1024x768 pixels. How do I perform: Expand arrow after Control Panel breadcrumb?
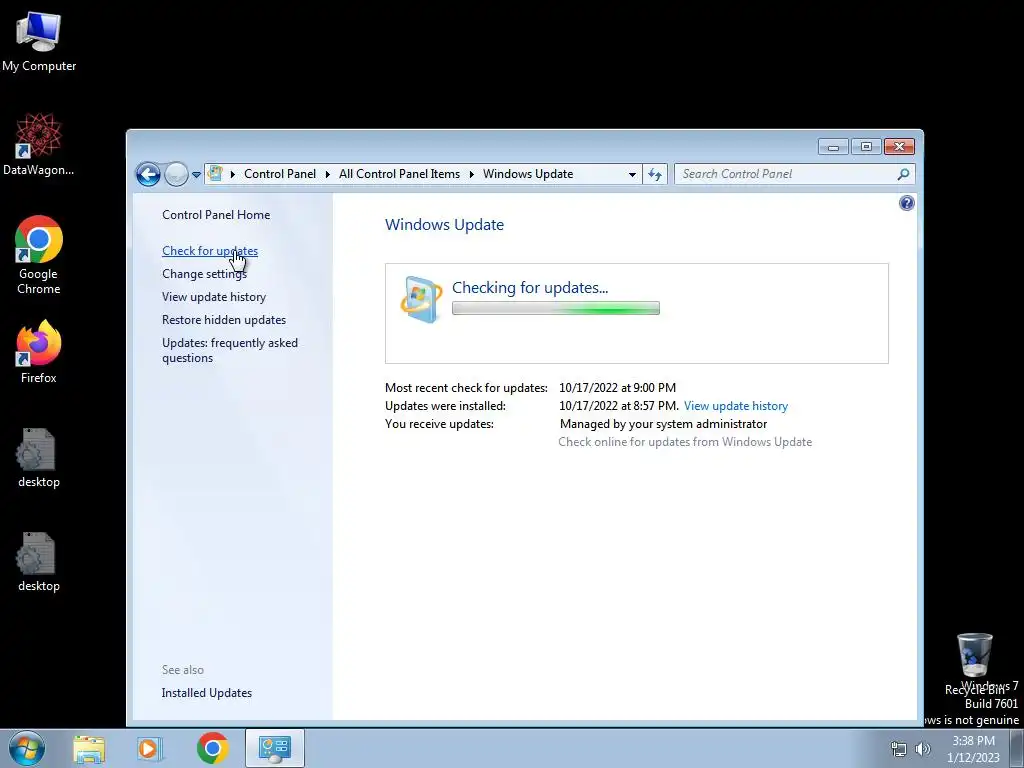328,174
